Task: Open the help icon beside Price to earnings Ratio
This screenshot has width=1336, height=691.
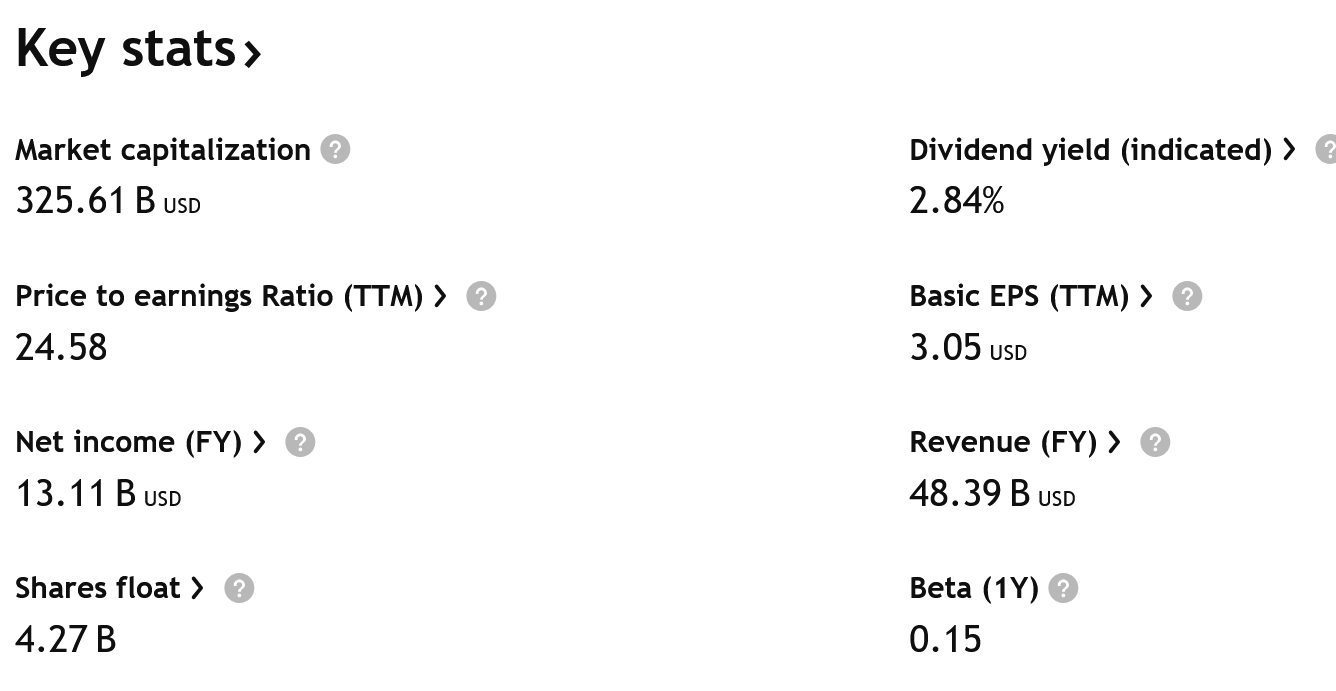Action: [x=481, y=296]
